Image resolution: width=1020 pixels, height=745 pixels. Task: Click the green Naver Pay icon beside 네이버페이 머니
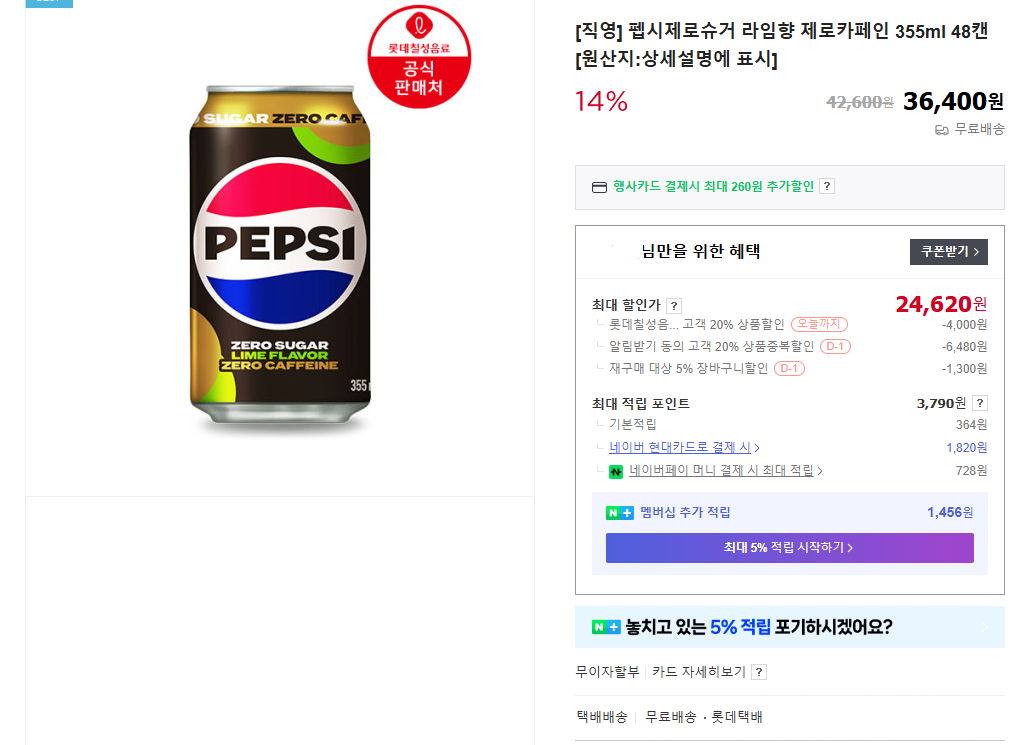pyautogui.click(x=615, y=470)
